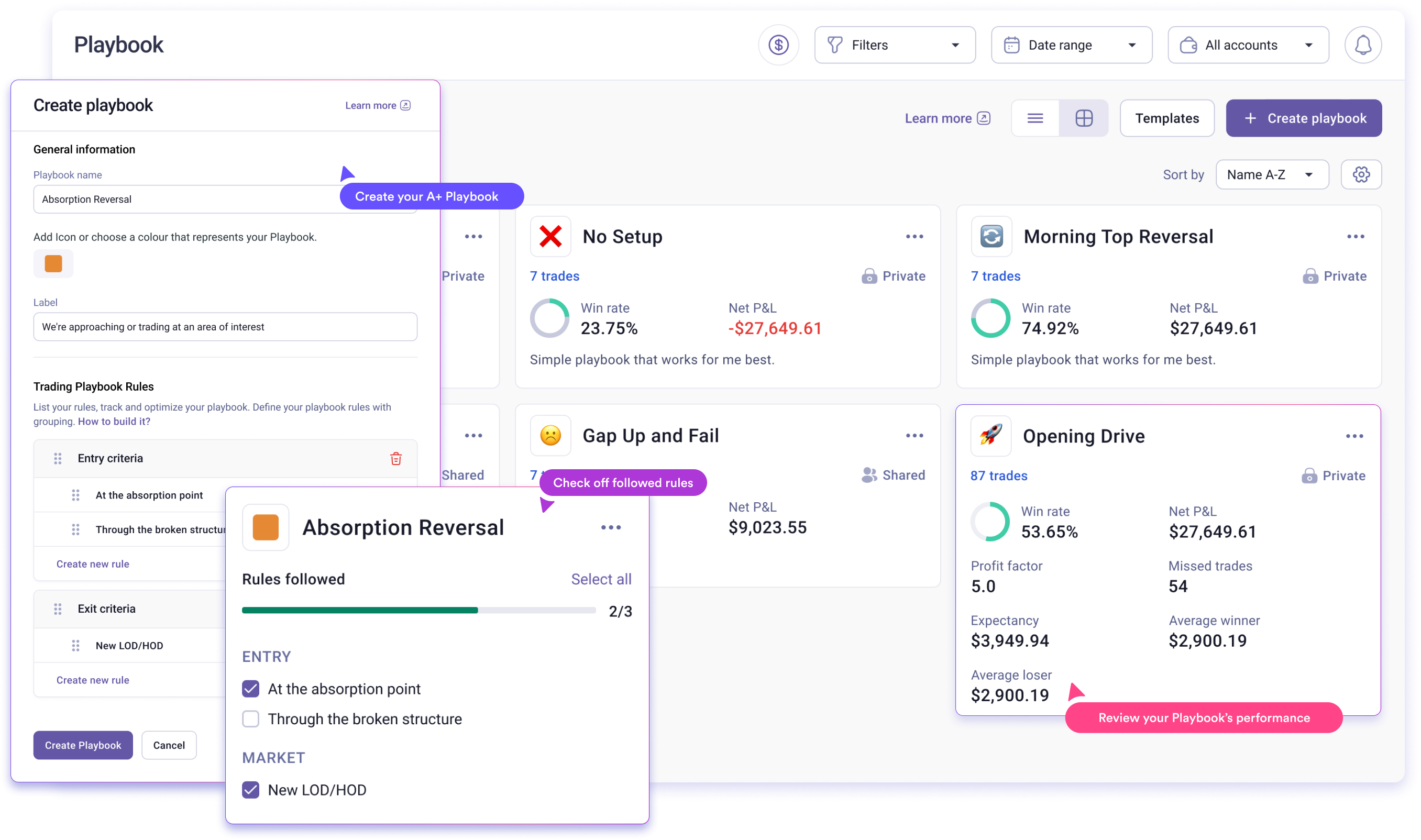Open the Templates tab
1421x840 pixels.
1167,118
